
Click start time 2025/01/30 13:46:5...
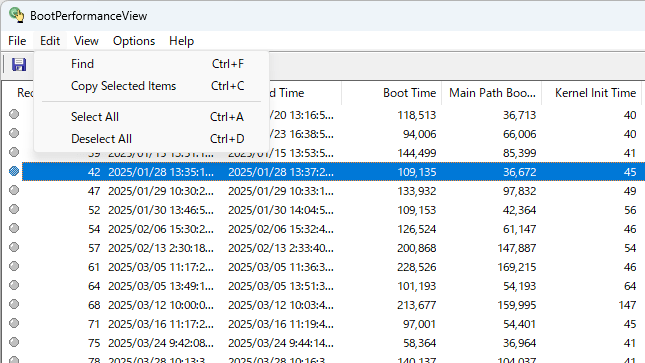[x=161, y=210]
